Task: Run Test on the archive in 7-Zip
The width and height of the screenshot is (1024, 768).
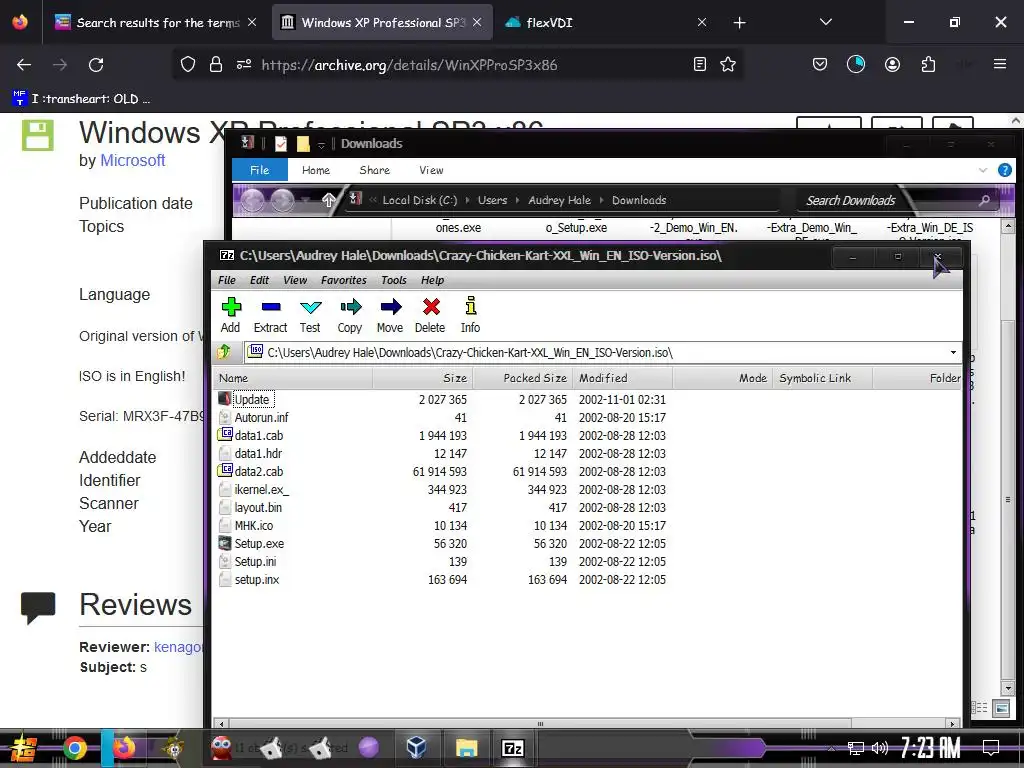Action: [x=310, y=315]
